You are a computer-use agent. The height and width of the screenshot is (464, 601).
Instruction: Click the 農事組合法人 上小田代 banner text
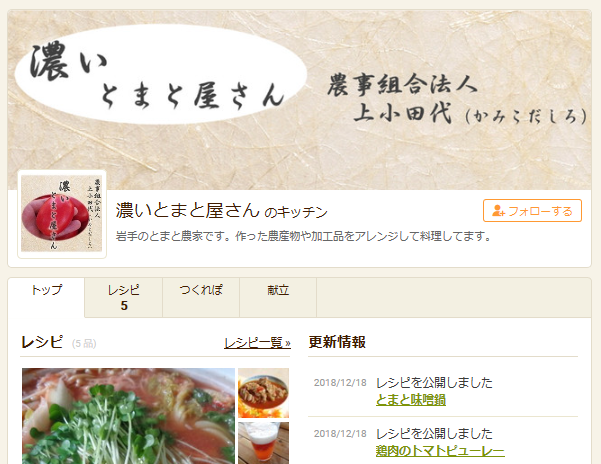point(456,100)
